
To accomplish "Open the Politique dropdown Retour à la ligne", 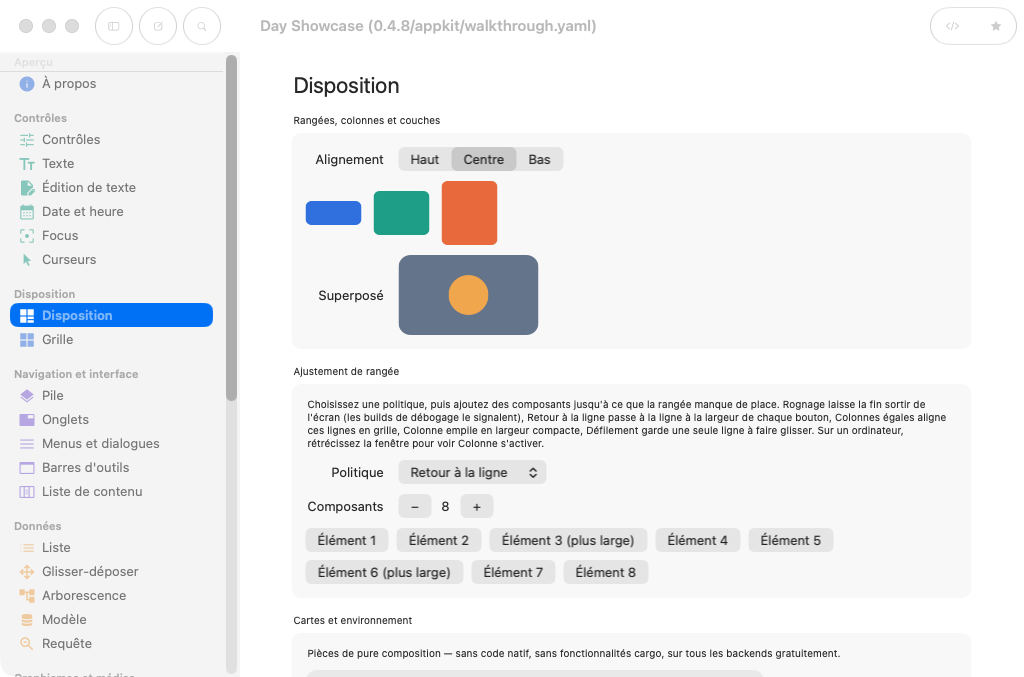I will coord(472,473).
